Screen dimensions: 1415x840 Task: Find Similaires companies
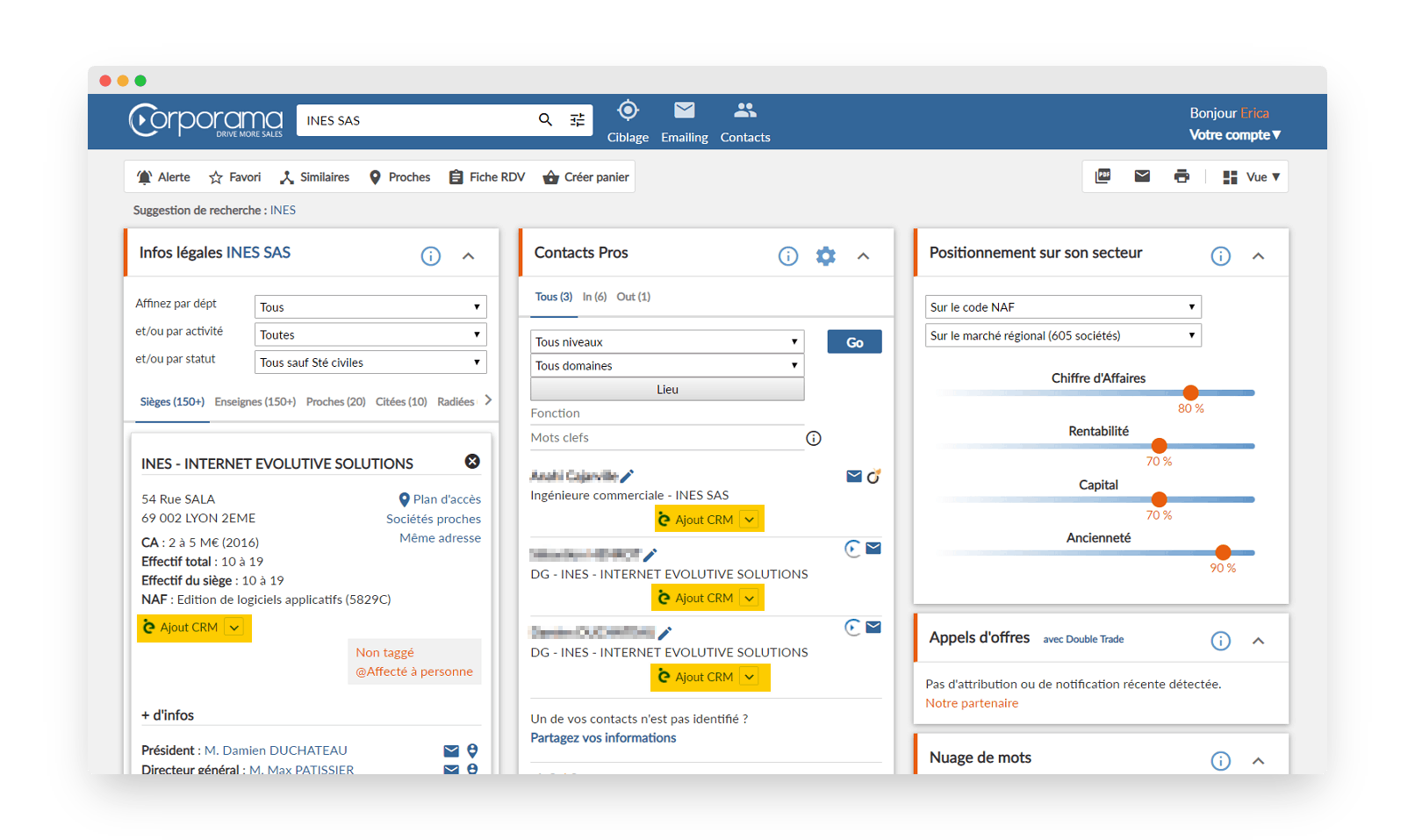(314, 177)
